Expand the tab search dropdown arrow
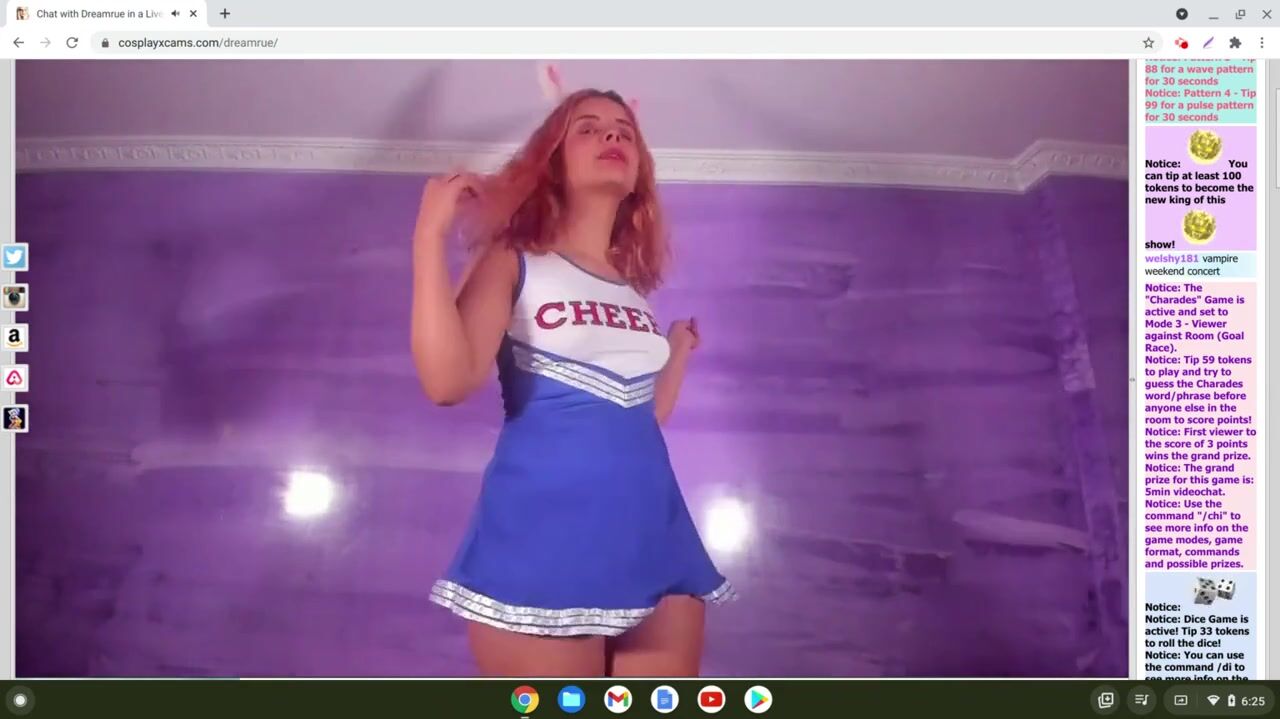 [x=1181, y=14]
